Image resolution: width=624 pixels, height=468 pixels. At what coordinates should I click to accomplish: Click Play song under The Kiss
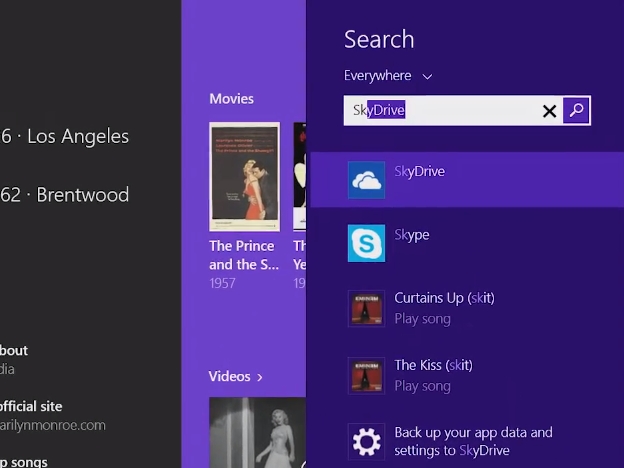pyautogui.click(x=422, y=386)
